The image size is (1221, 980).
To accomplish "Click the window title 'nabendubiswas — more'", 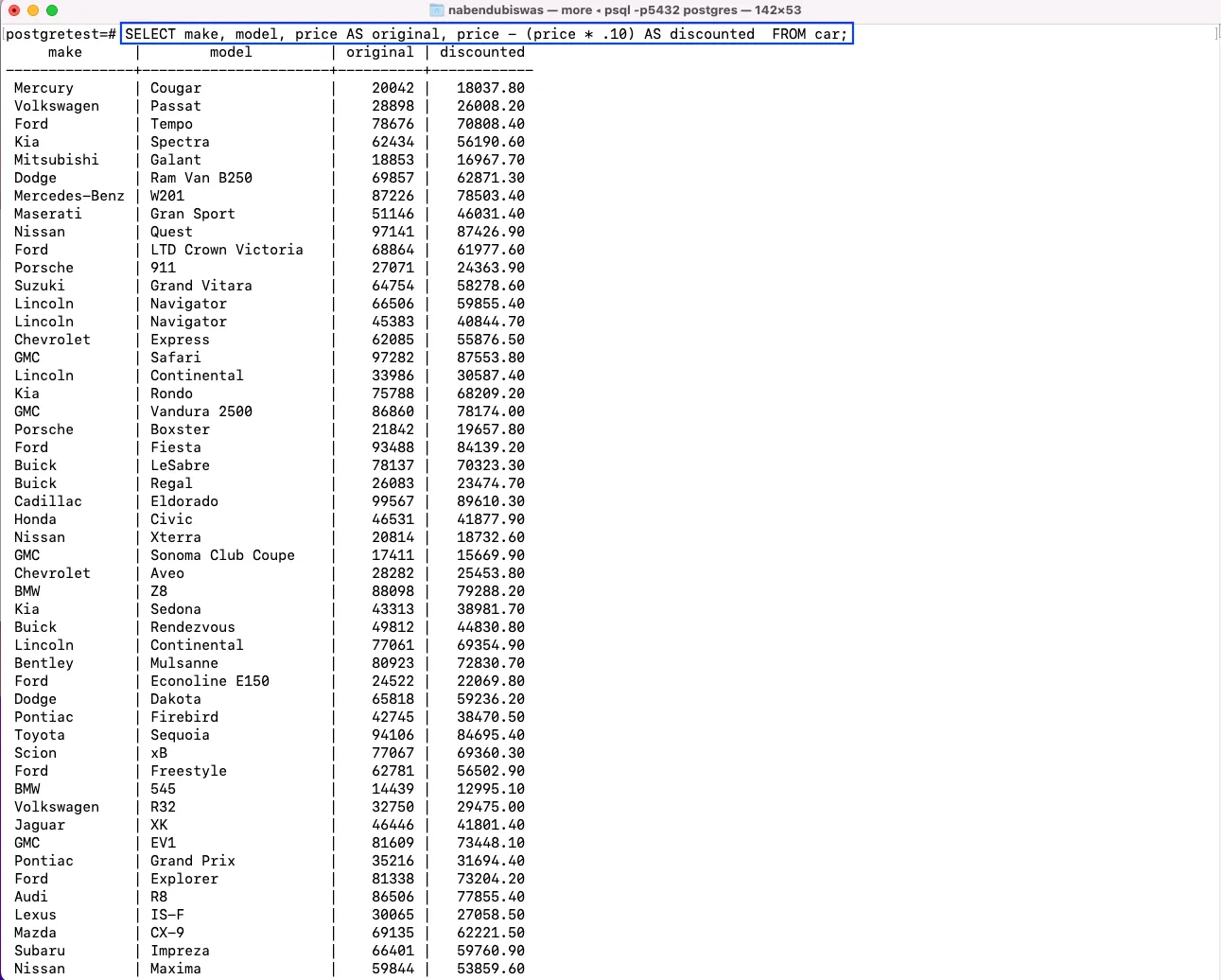I will [x=520, y=10].
